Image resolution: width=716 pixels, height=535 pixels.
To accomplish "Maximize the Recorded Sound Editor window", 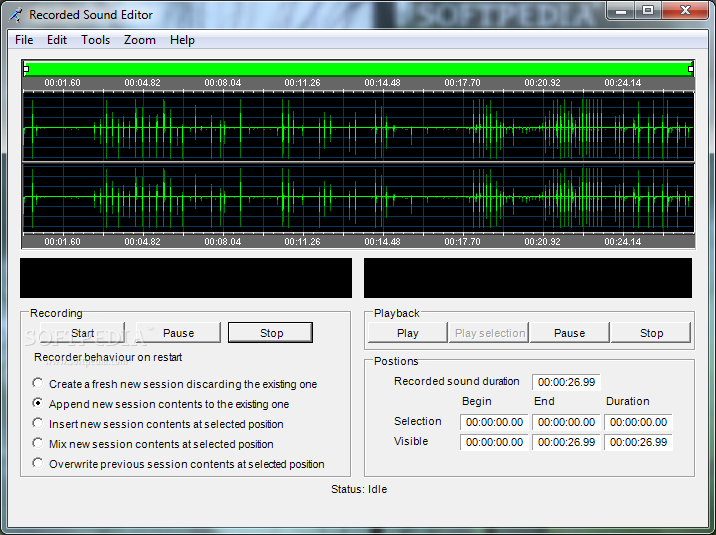I will coord(648,10).
